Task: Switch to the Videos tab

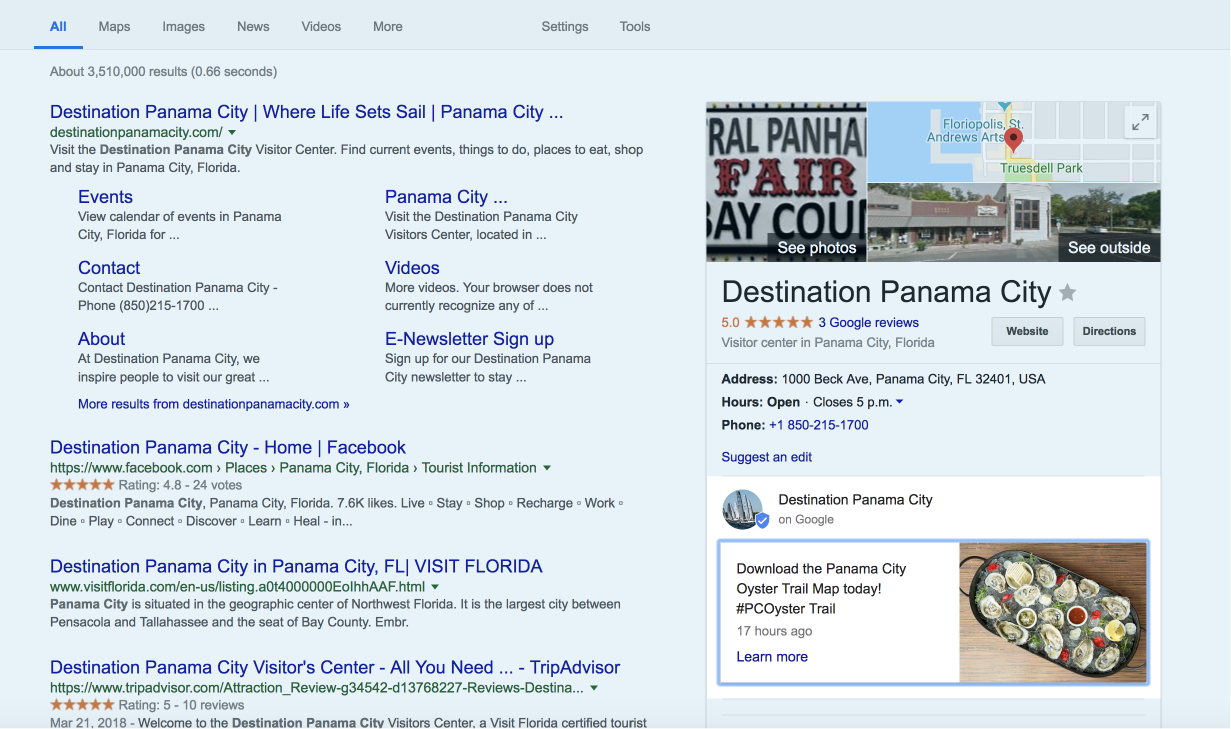Action: [321, 27]
